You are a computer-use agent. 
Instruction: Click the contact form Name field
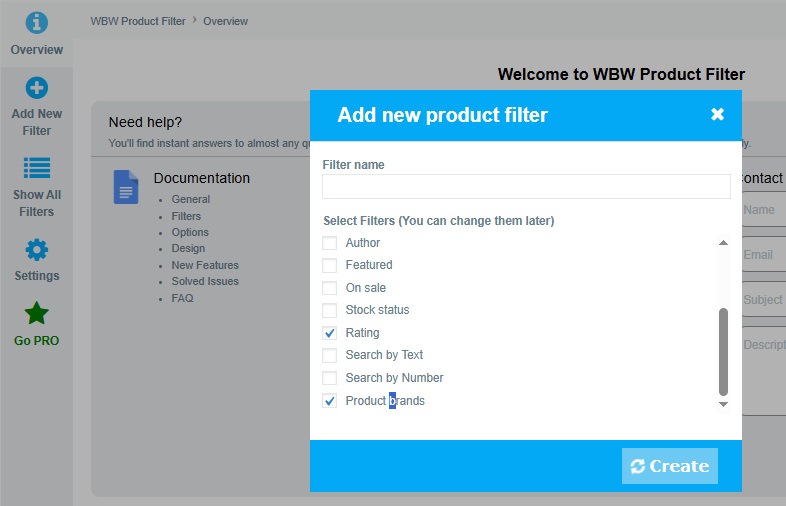763,210
